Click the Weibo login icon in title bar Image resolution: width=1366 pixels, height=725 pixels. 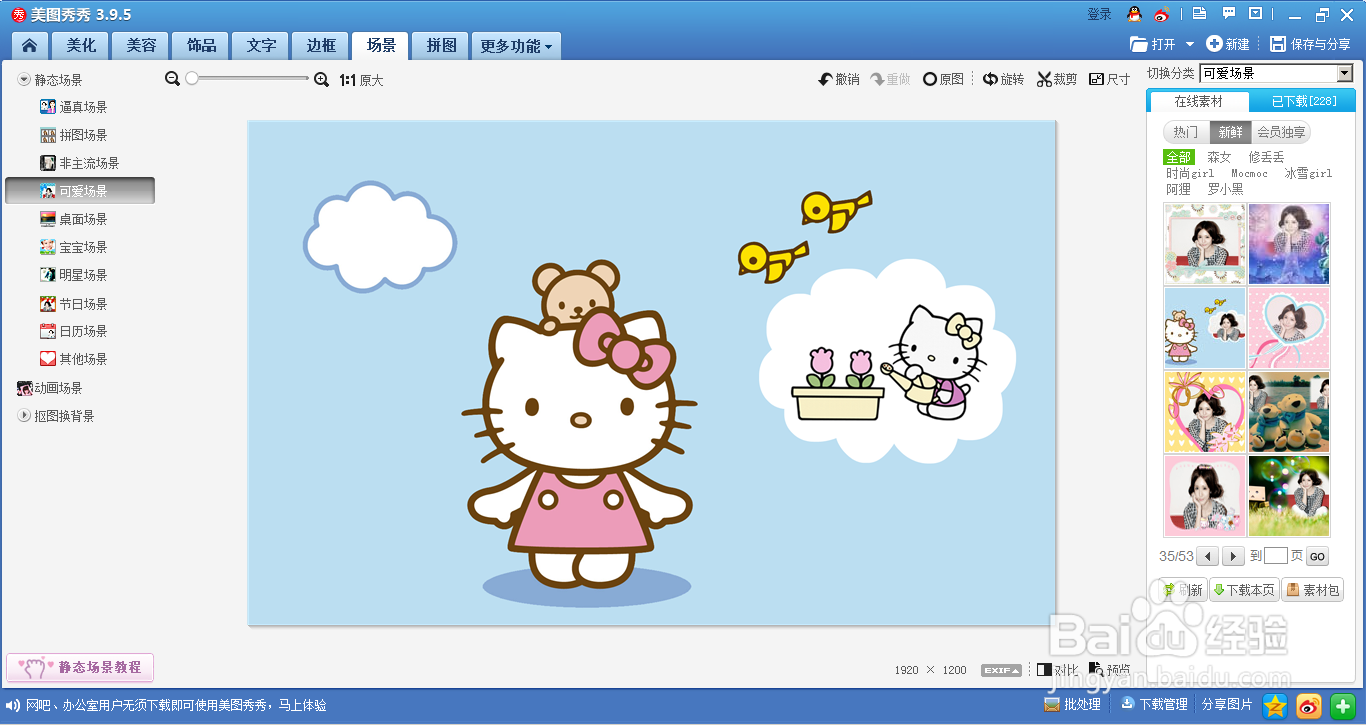click(x=1161, y=14)
